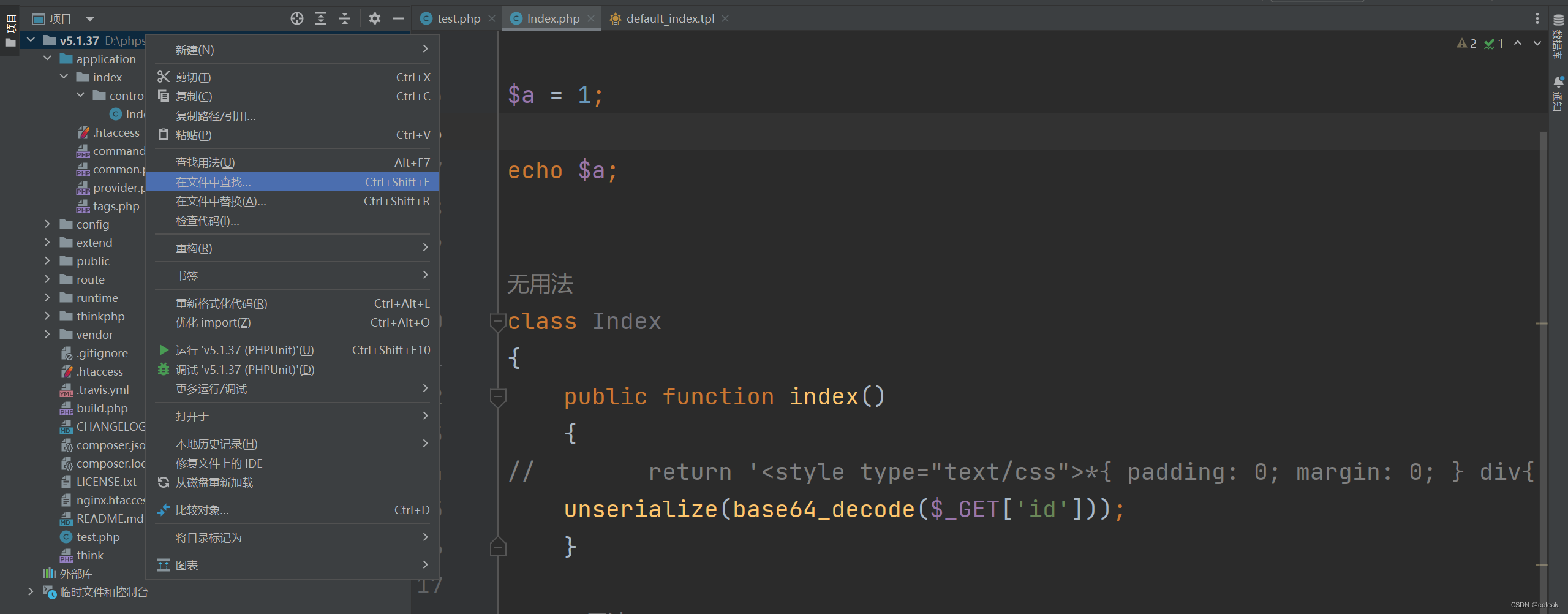Screen dimensions: 1568x614
Task: Expand the thinkphp folder
Action: [47, 316]
